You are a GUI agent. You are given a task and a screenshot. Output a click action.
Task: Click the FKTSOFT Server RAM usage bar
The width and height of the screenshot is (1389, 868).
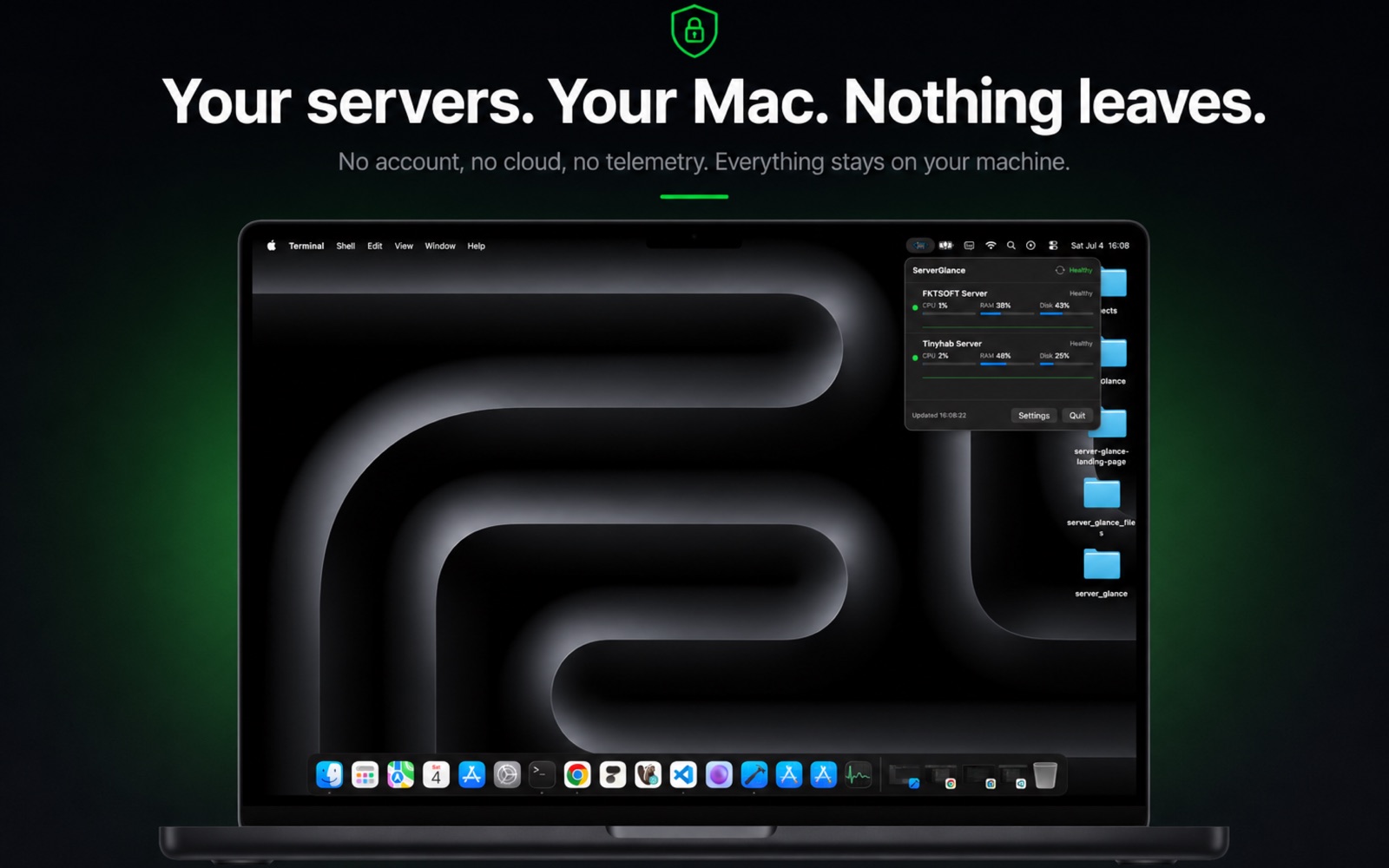coord(1007,314)
